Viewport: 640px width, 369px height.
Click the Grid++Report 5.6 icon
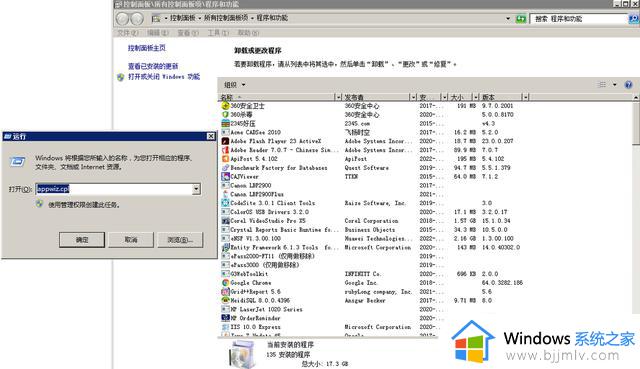pos(225,291)
